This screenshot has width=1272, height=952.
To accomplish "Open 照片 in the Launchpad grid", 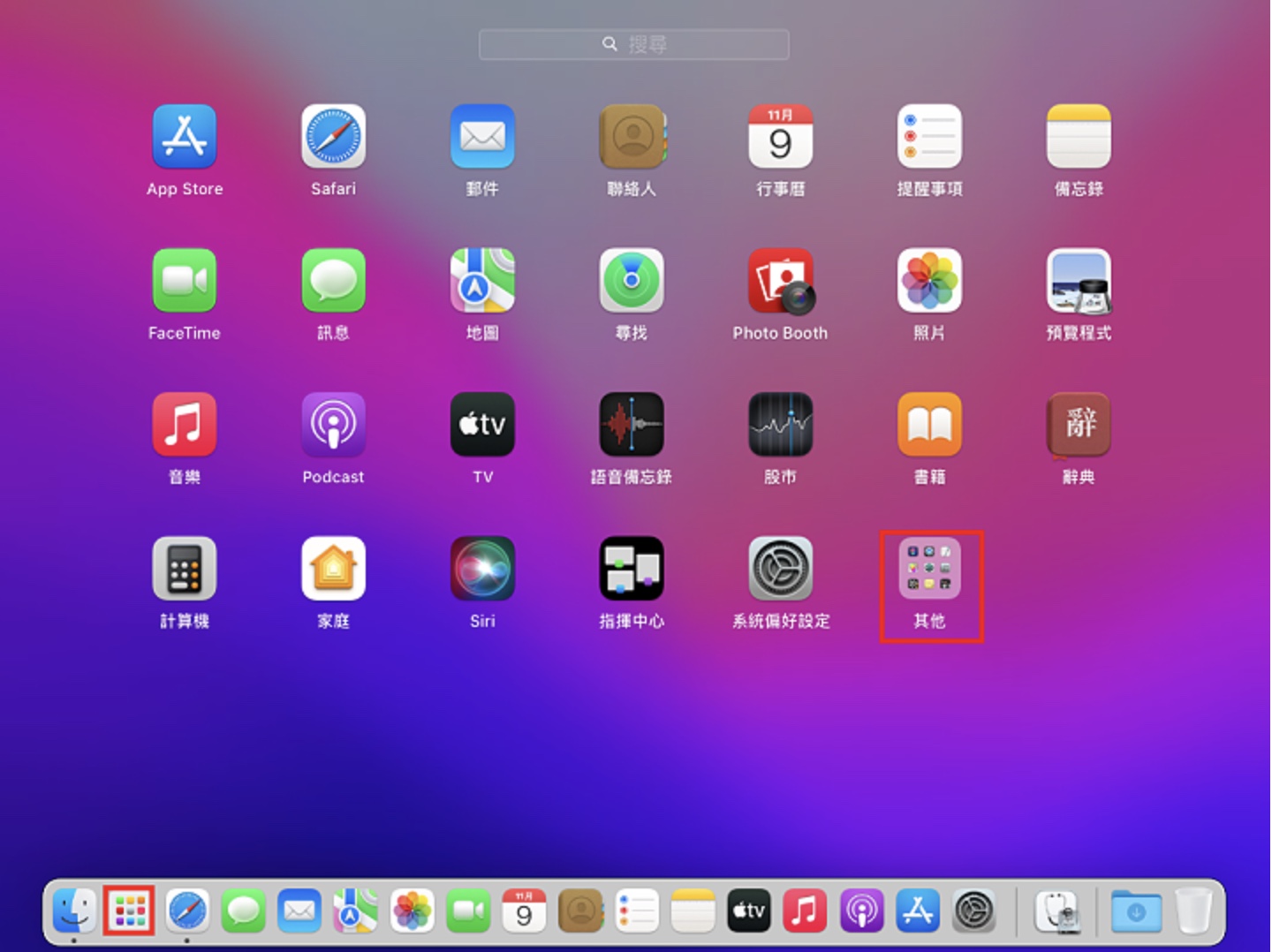I will 929,281.
